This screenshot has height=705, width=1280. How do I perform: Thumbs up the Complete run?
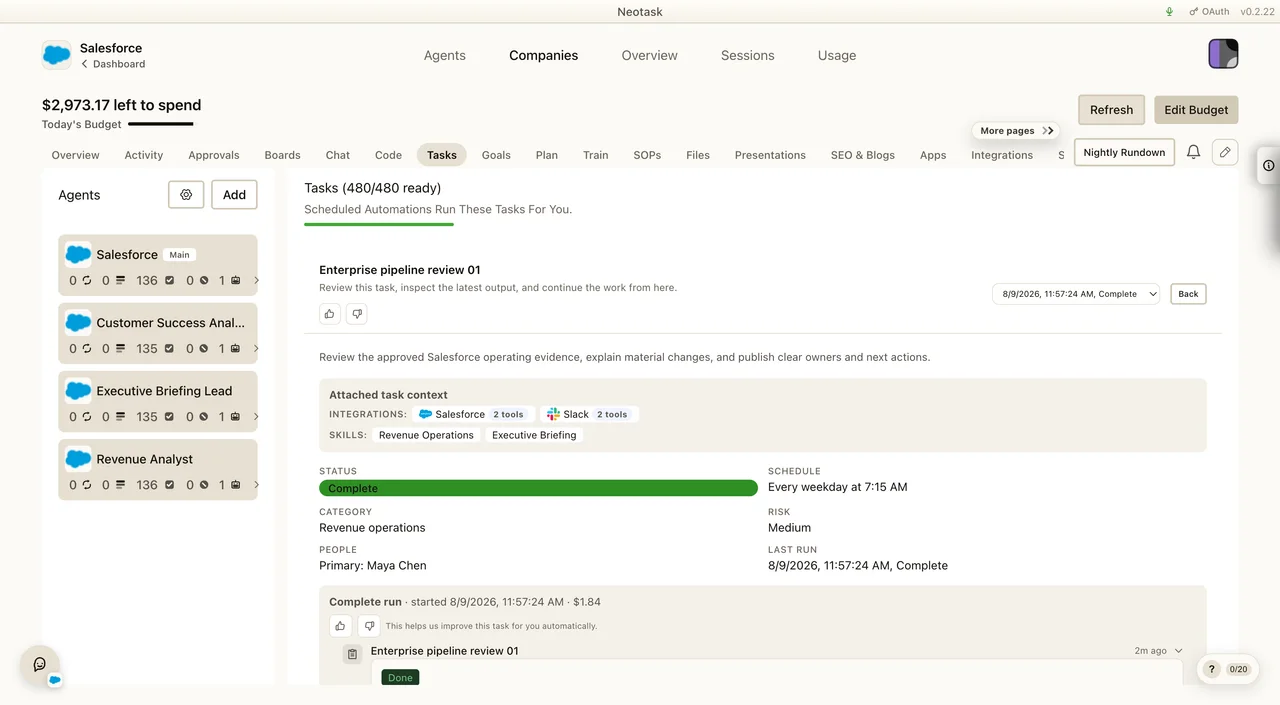coord(341,626)
